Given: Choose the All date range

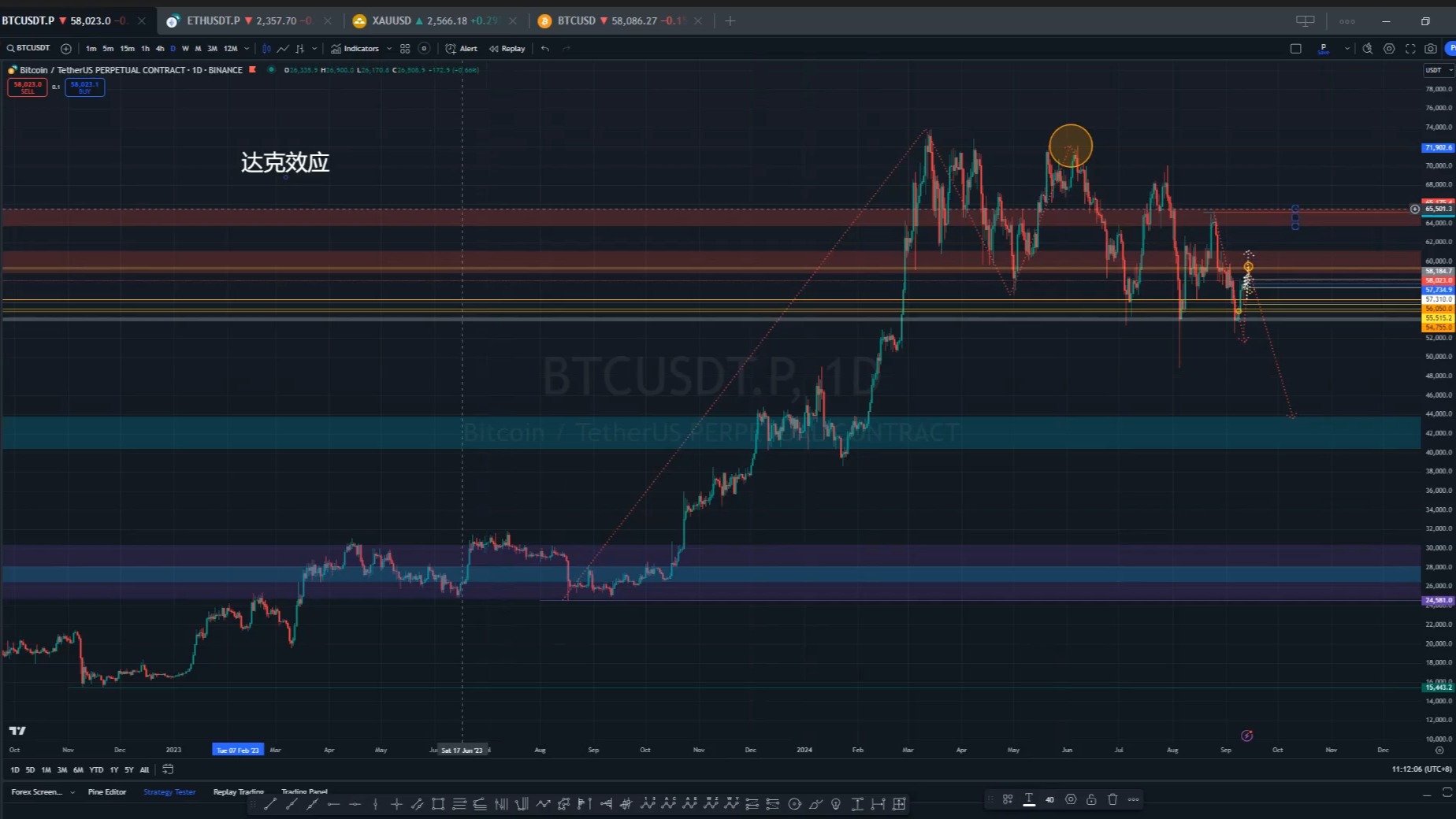Looking at the screenshot, I should point(144,770).
